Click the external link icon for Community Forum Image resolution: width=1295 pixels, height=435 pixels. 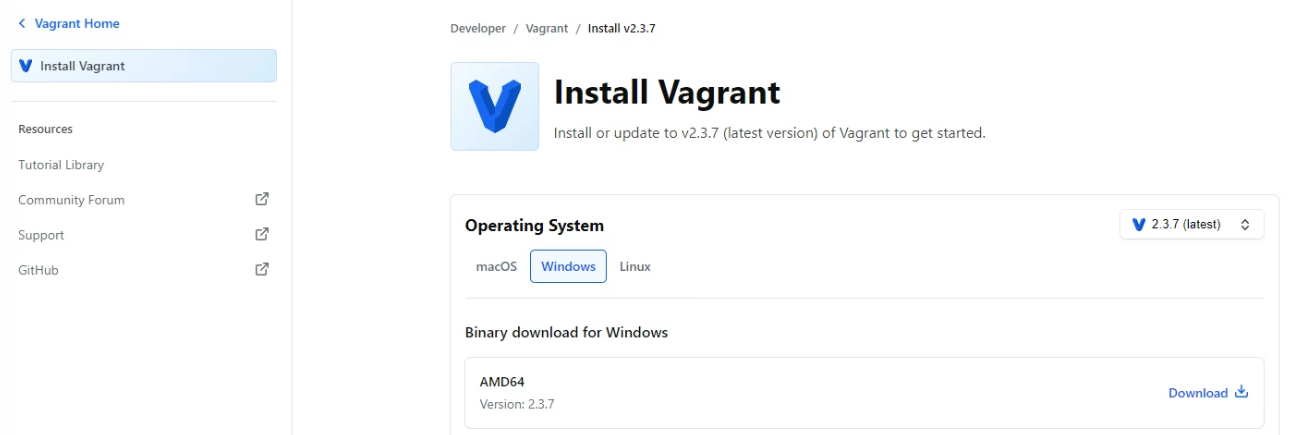click(262, 199)
